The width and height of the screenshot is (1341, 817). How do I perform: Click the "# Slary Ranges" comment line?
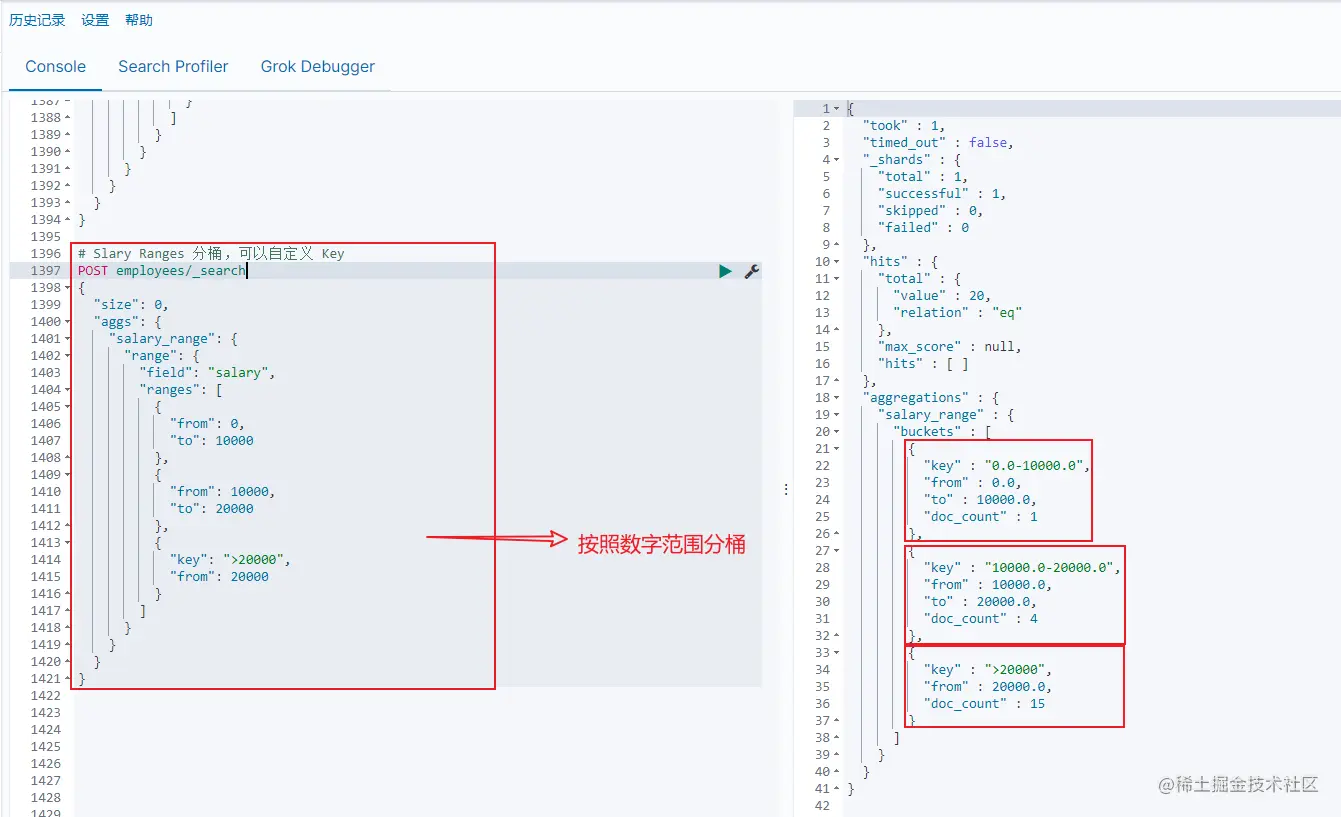pyautogui.click(x=211, y=254)
